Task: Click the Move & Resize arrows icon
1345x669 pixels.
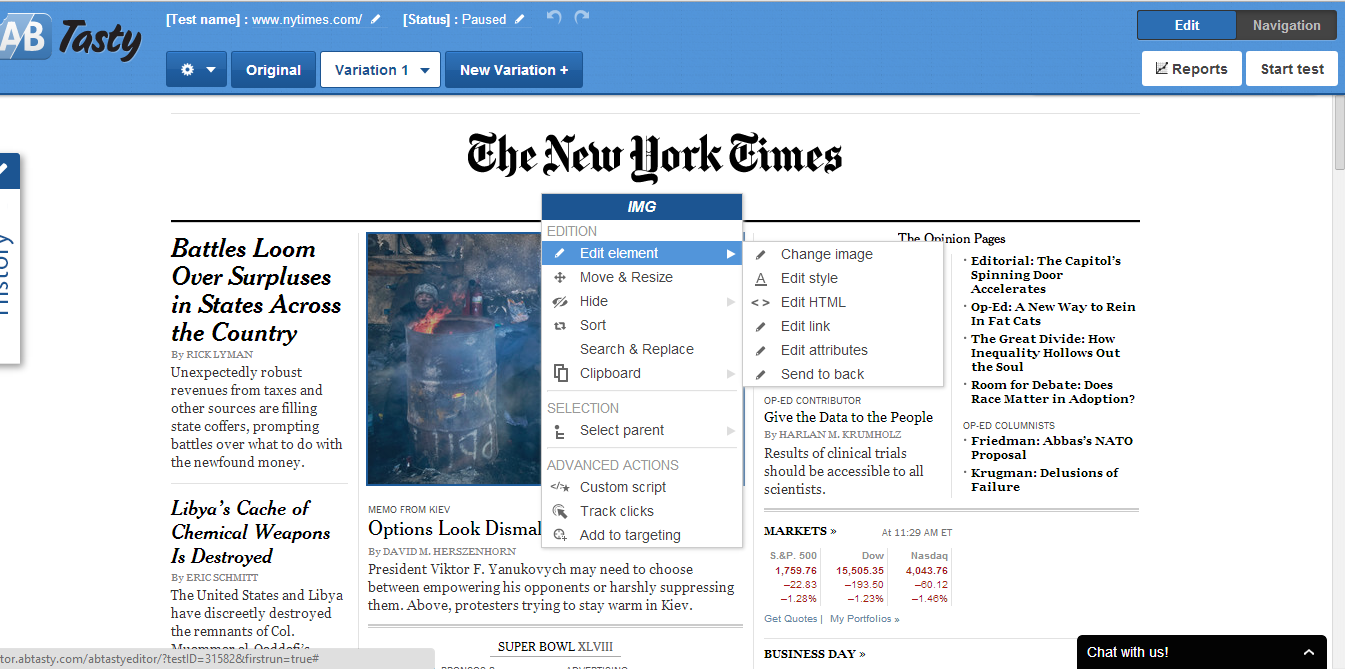Action: point(560,277)
